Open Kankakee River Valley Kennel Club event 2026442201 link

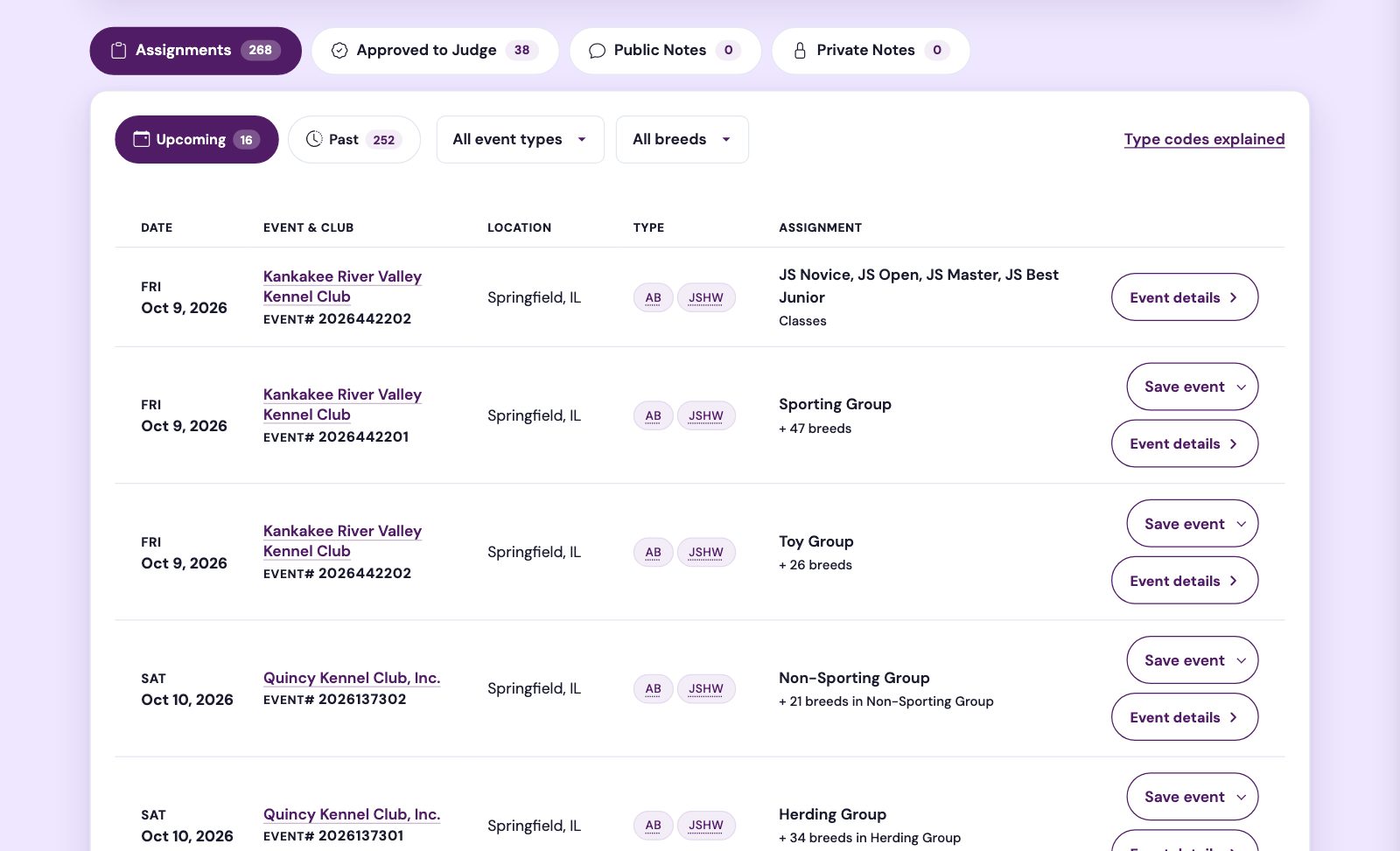coord(342,404)
